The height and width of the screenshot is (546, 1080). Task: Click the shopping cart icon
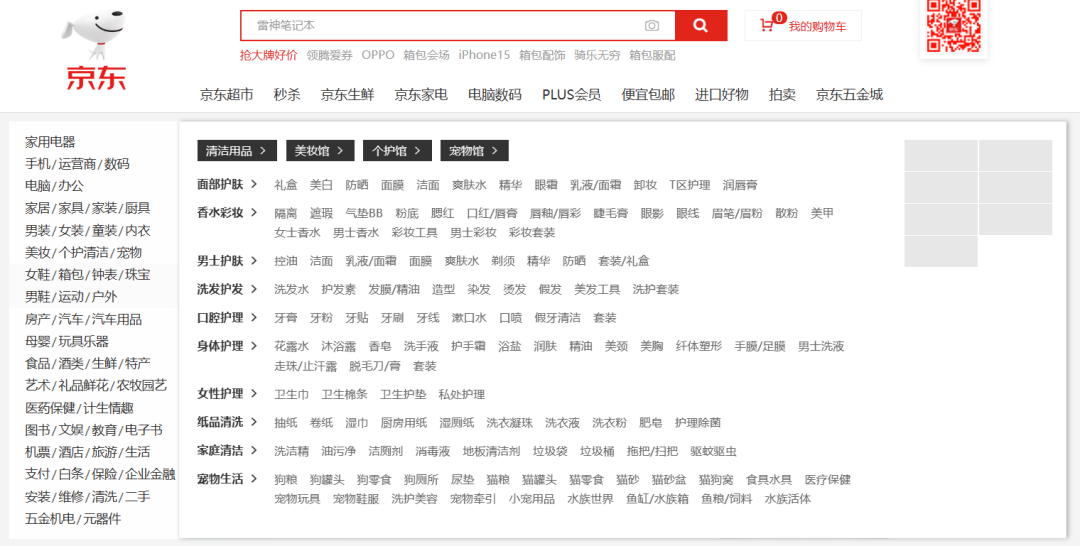[x=767, y=25]
